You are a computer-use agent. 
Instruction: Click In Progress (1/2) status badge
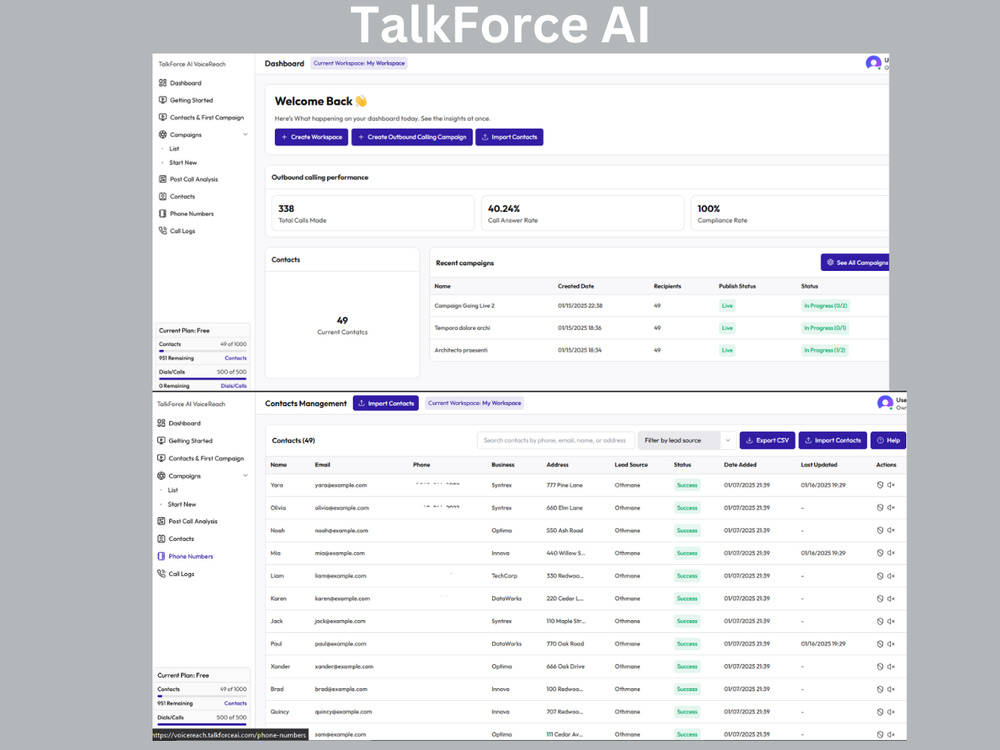tap(825, 350)
